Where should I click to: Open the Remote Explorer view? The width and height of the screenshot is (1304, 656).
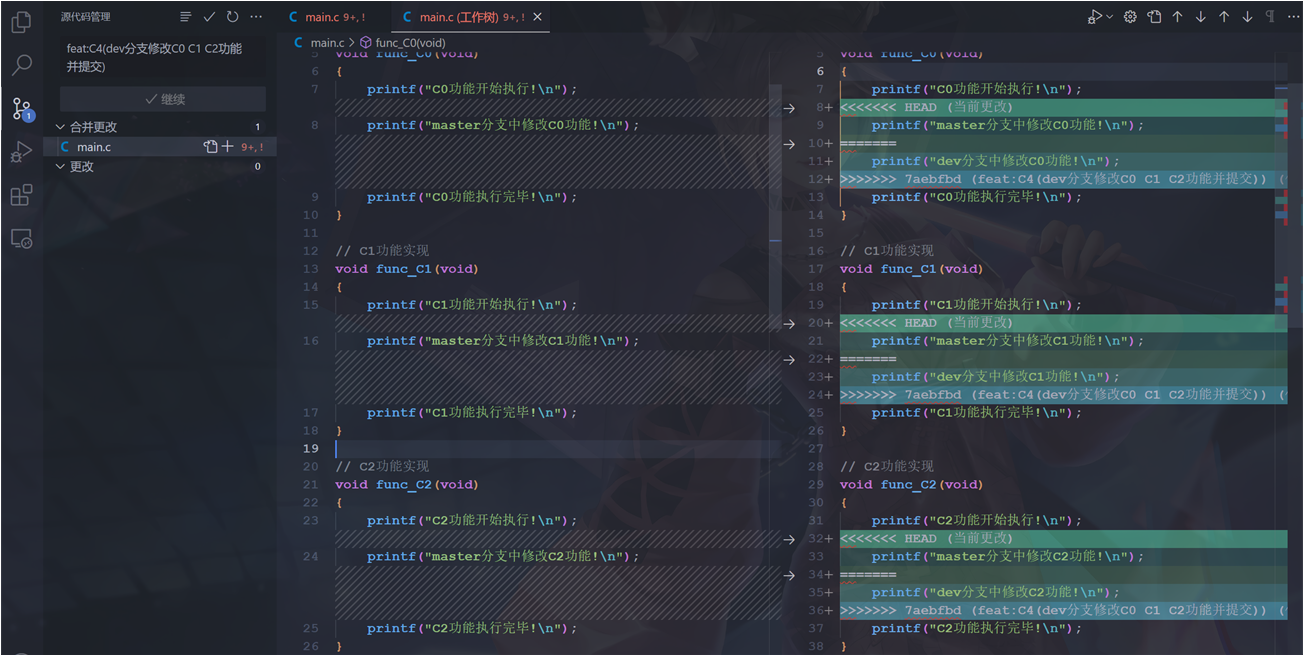point(21,238)
